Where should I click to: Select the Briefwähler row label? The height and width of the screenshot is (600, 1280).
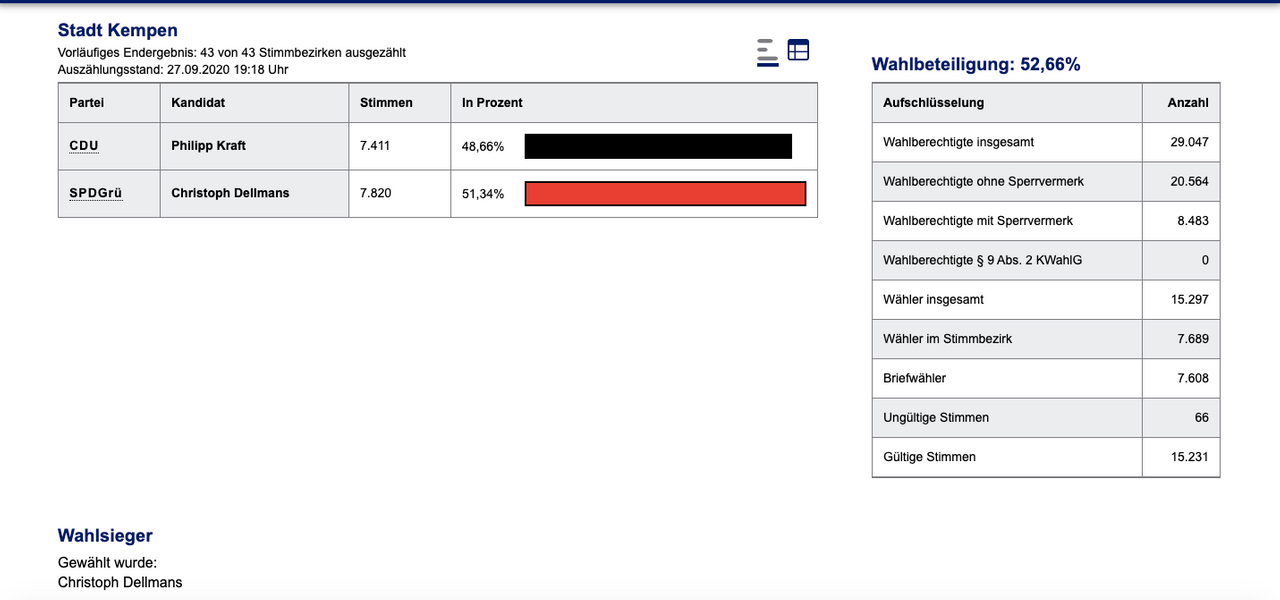point(915,378)
